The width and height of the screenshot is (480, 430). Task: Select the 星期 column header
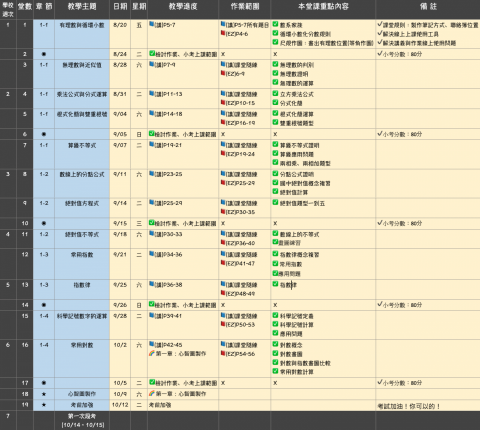(x=139, y=7)
